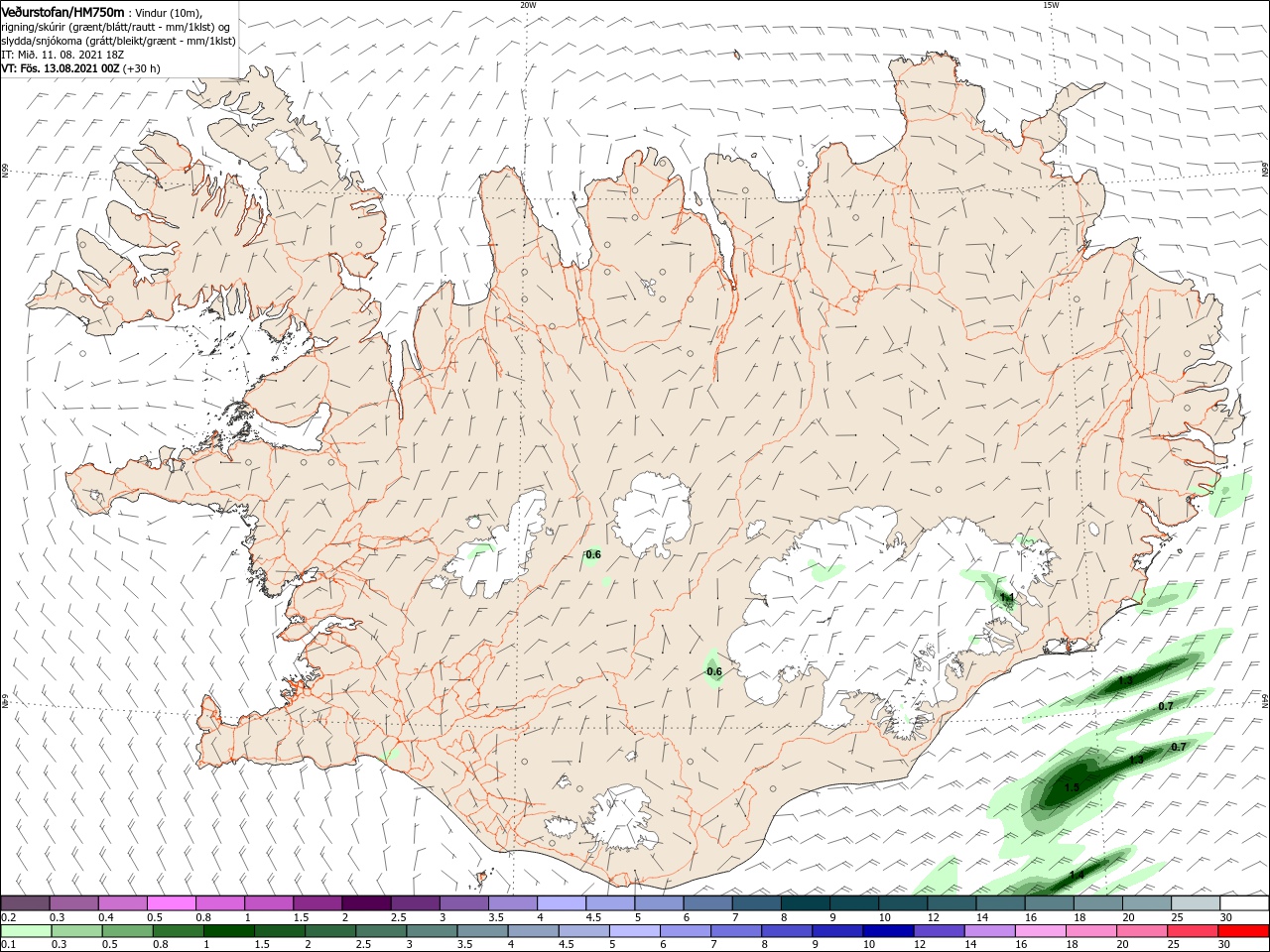This screenshot has width=1270, height=952.
Task: Click the 1.5 precipitation value offshore
Action: point(1072,788)
